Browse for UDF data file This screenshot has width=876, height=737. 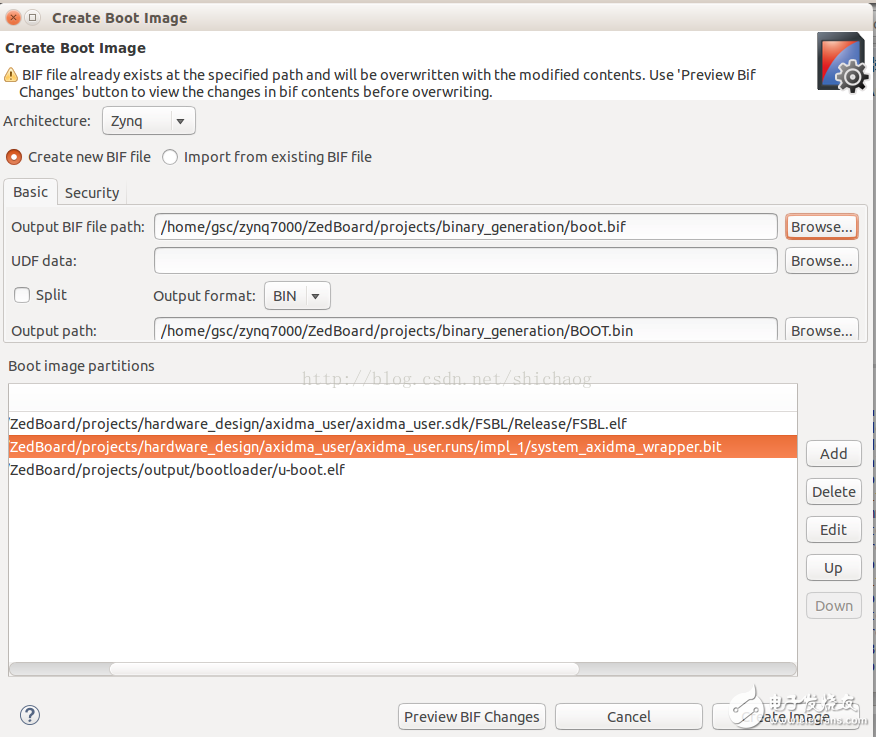click(x=821, y=261)
